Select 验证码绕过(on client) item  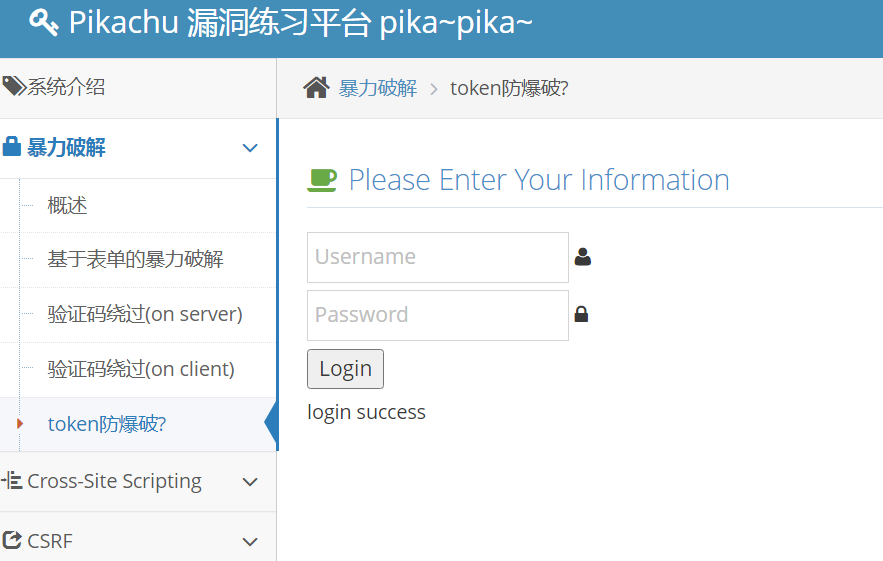(x=141, y=369)
